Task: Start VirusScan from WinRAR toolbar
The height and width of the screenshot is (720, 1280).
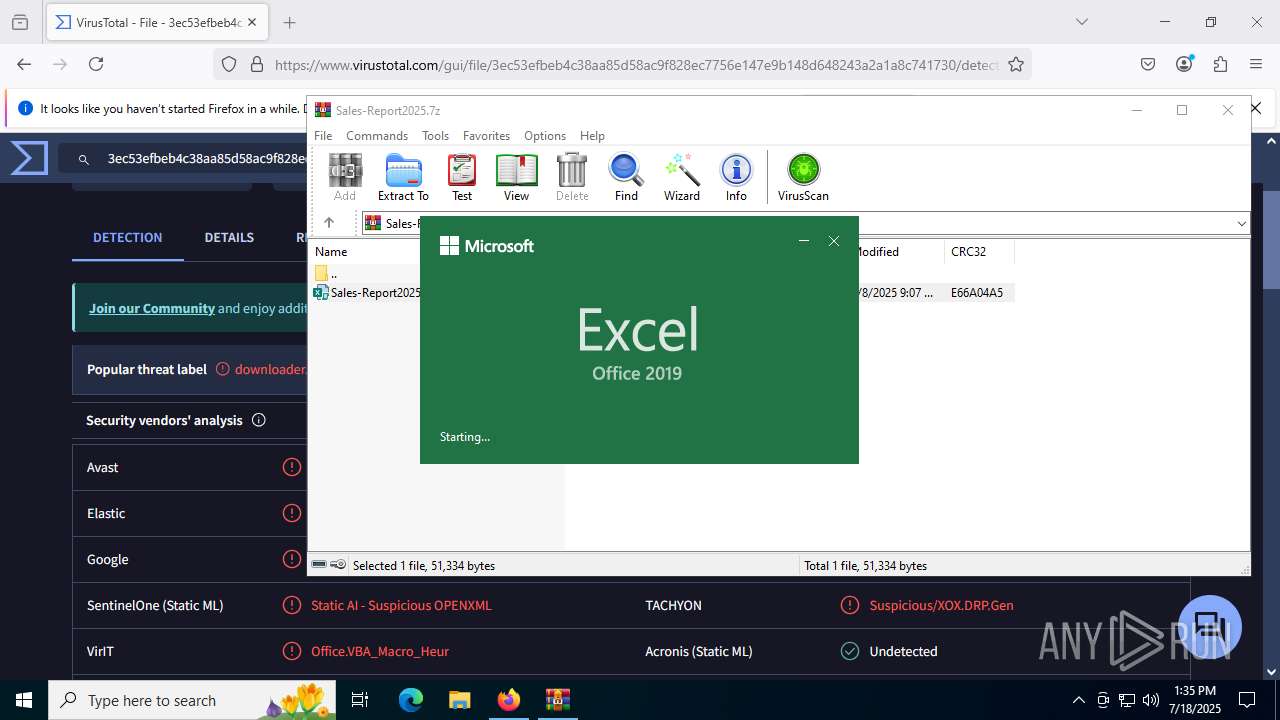Action: click(803, 178)
